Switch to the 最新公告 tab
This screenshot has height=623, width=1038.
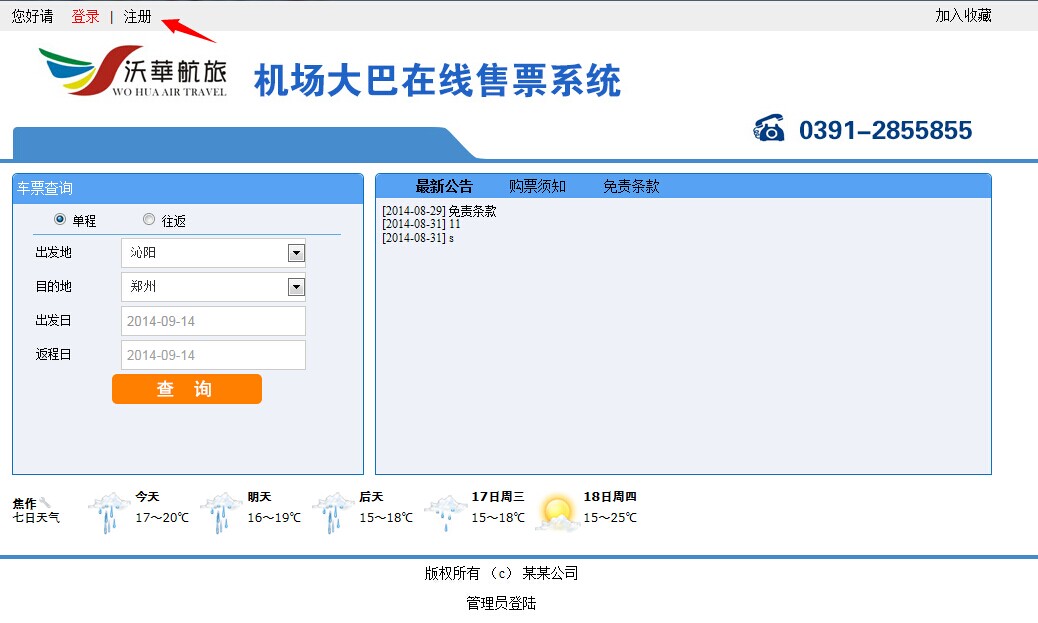(x=444, y=186)
